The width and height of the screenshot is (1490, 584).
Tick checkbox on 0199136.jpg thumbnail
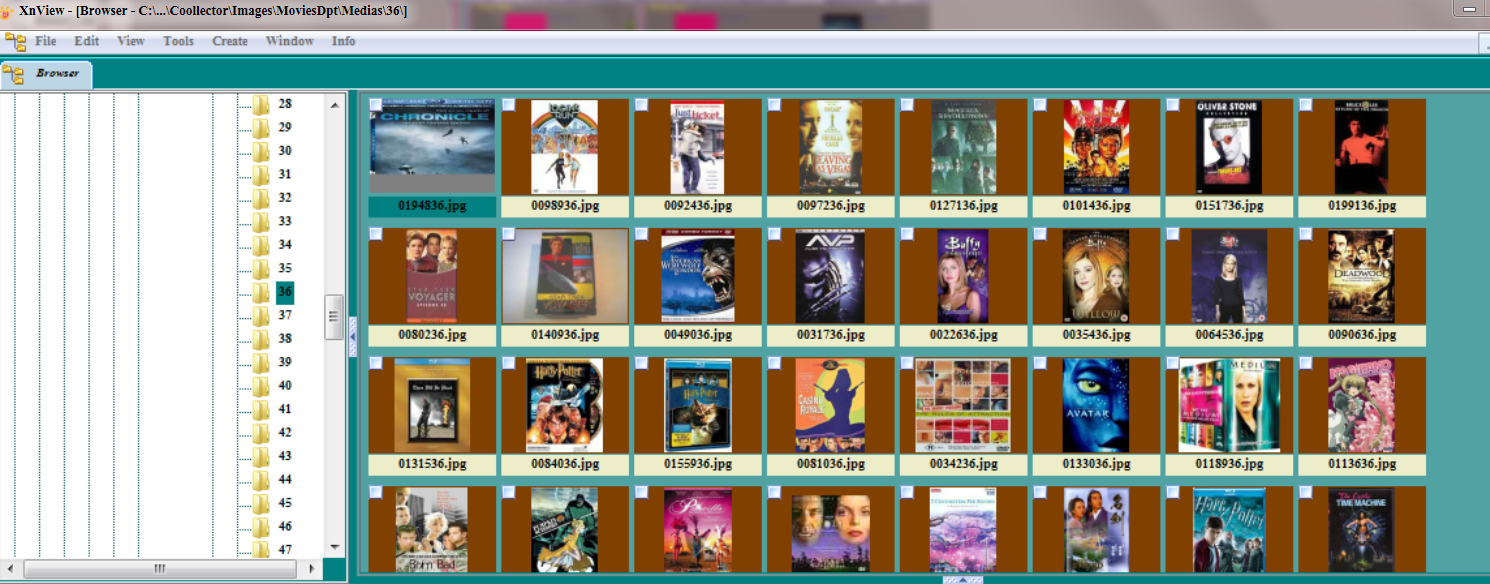tap(1305, 104)
